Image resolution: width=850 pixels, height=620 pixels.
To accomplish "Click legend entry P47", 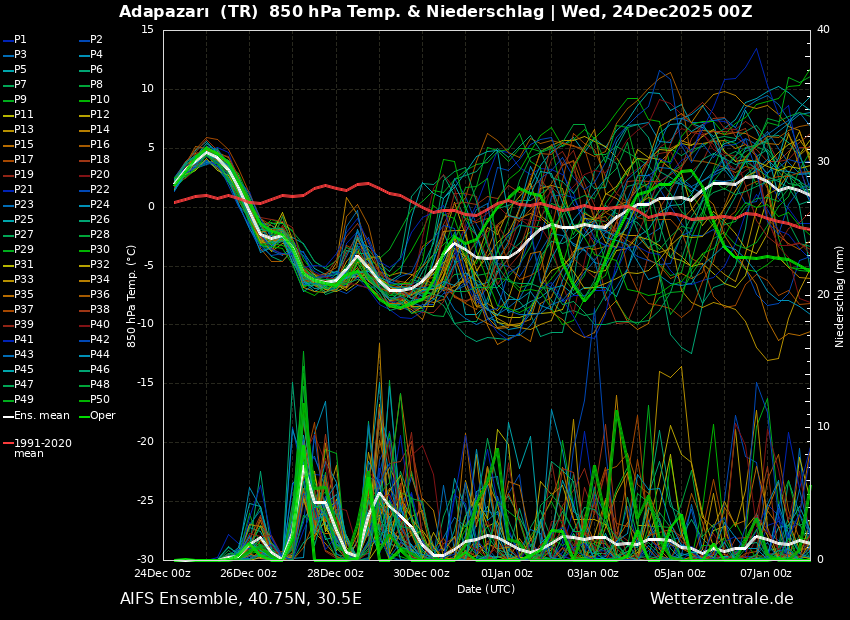I will pyautogui.click(x=18, y=384).
